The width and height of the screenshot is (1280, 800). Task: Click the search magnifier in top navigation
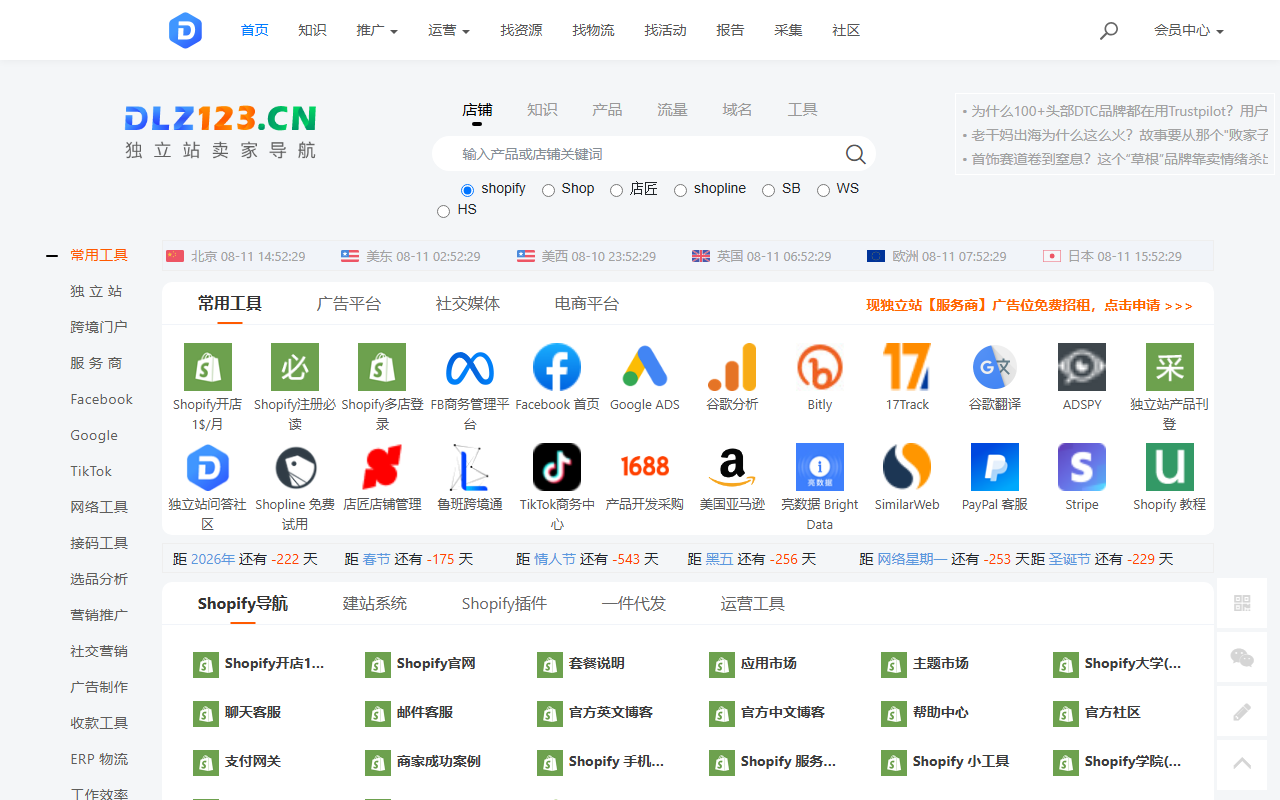coord(1108,31)
